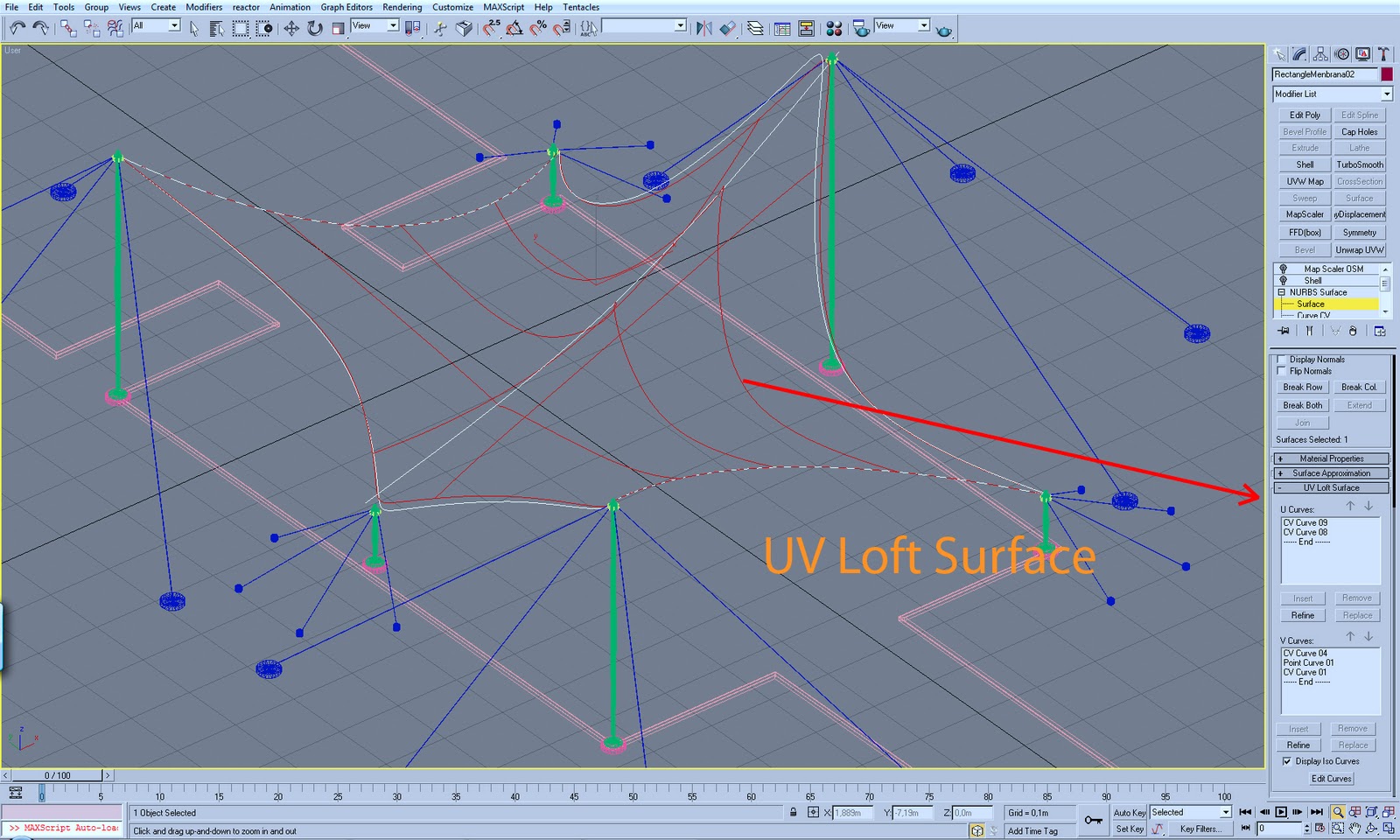Expand the Surface Approximation rollout
This screenshot has height=840, width=1400.
pyautogui.click(x=1331, y=473)
